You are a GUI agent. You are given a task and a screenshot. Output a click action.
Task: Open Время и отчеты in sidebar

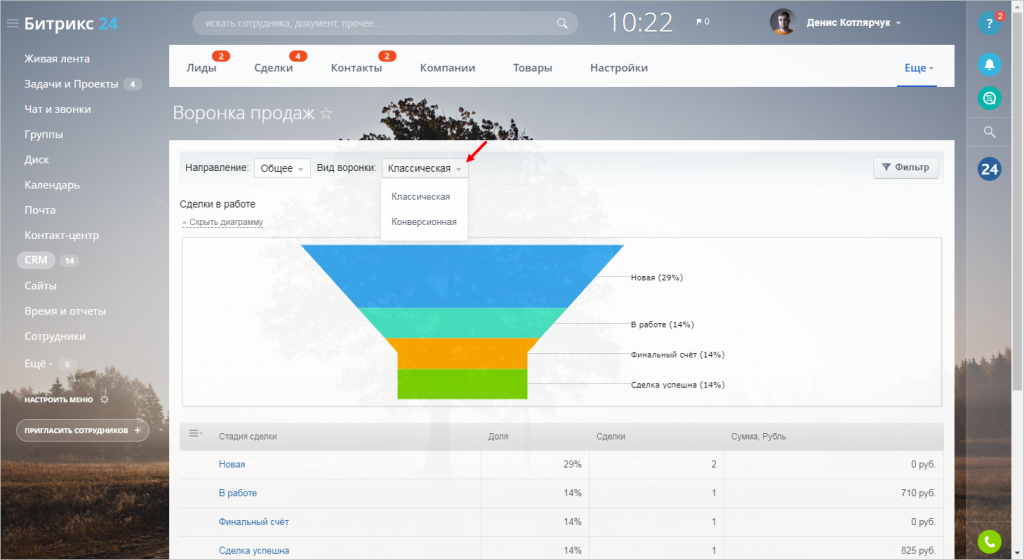pos(65,311)
